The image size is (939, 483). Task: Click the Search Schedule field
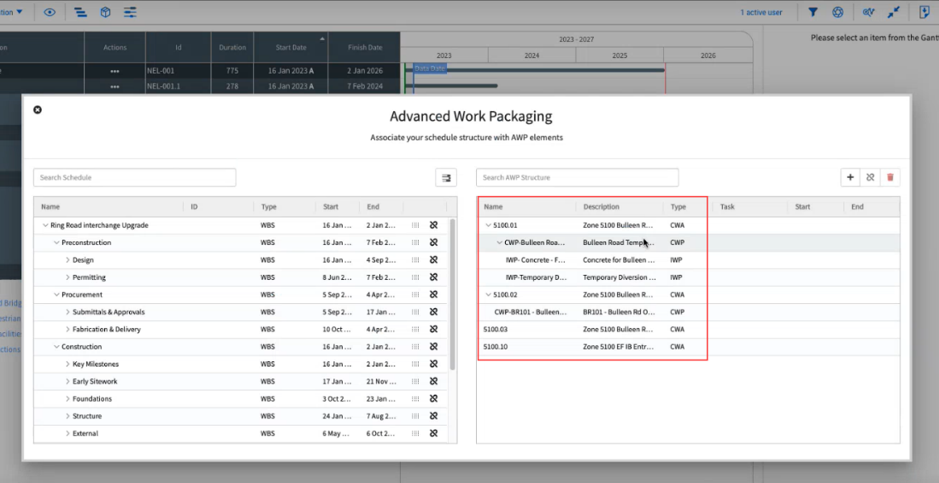point(135,178)
